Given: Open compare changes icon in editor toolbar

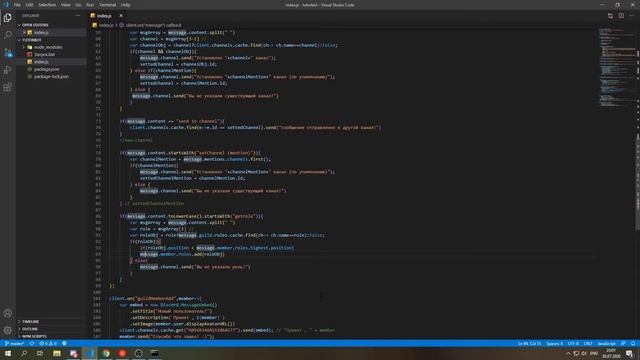Looking at the screenshot, I should point(610,16).
